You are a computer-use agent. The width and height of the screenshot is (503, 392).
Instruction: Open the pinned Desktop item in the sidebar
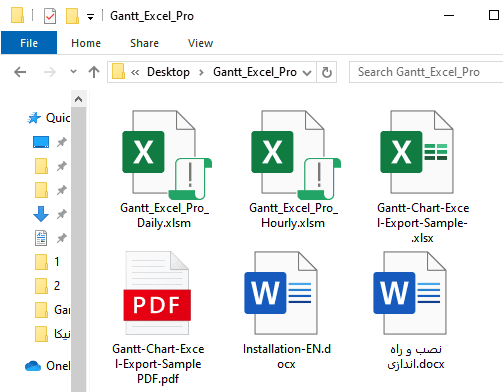41,142
